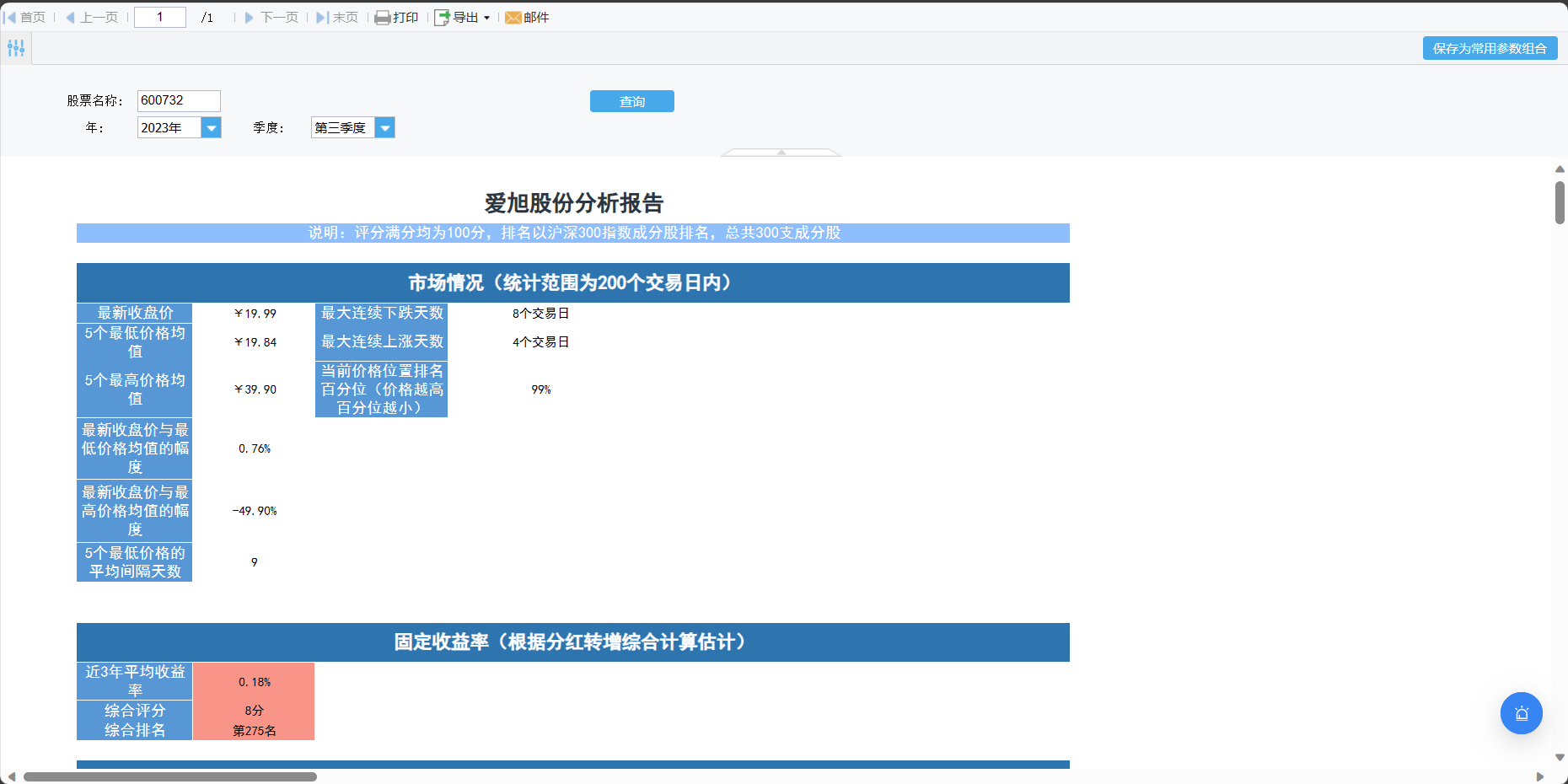Click the 0.76% value
Image resolution: width=1568 pixels, height=784 pixels.
click(x=255, y=448)
